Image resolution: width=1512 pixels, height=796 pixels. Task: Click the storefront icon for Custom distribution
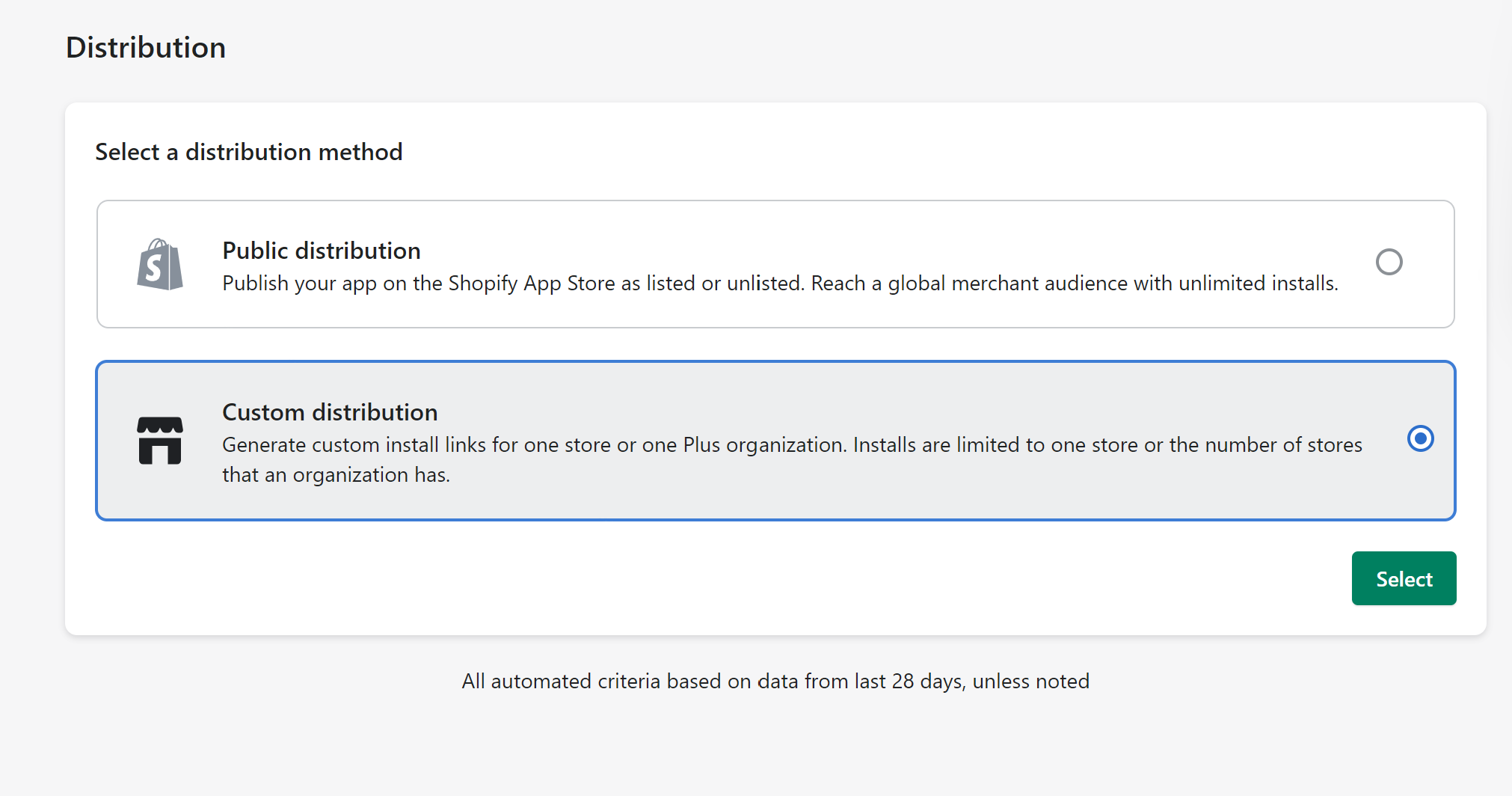pyautogui.click(x=159, y=441)
